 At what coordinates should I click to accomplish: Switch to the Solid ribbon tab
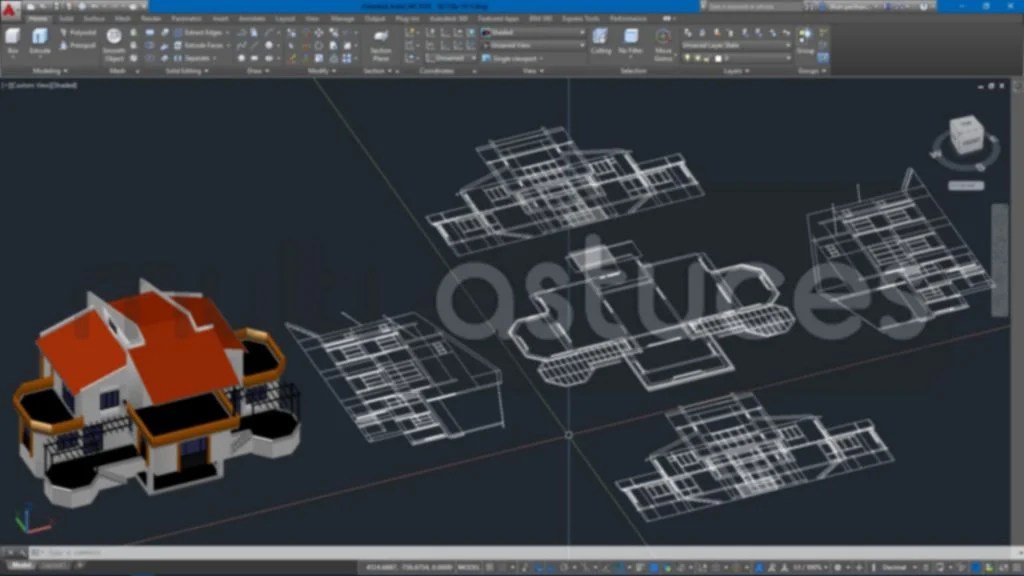point(67,19)
